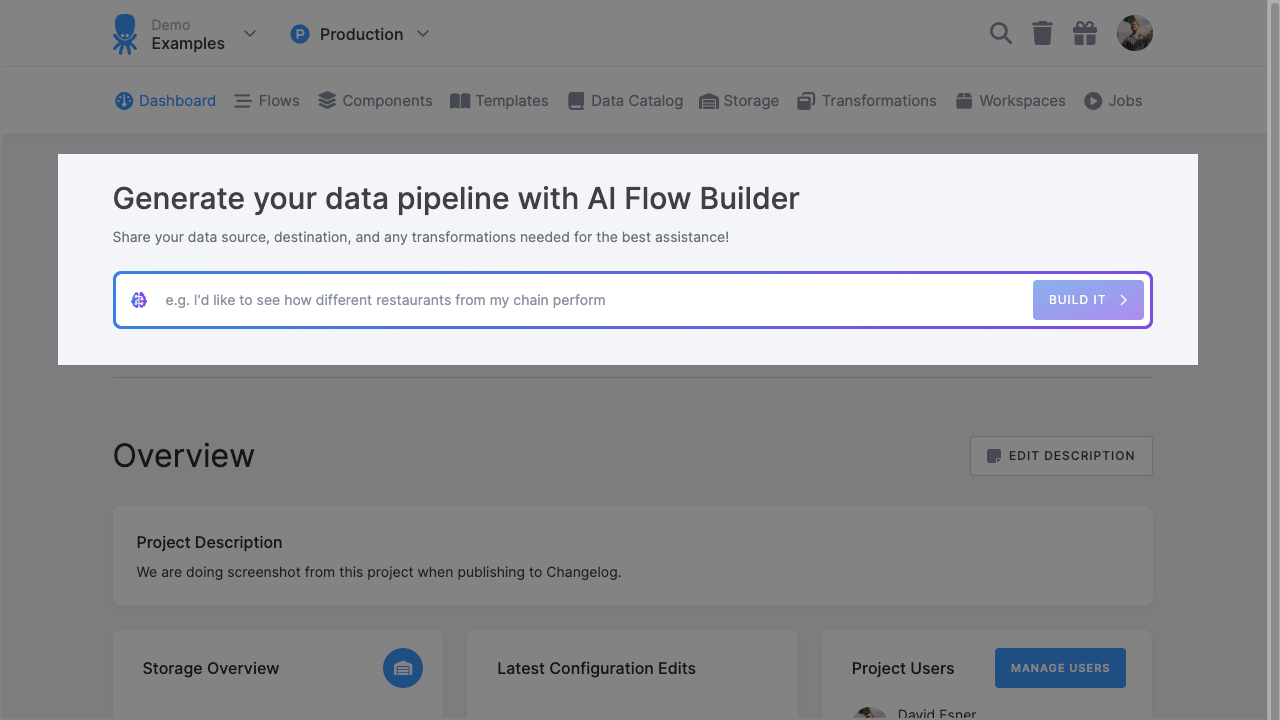Open the Templates tab
The height and width of the screenshot is (720, 1280).
click(x=499, y=100)
